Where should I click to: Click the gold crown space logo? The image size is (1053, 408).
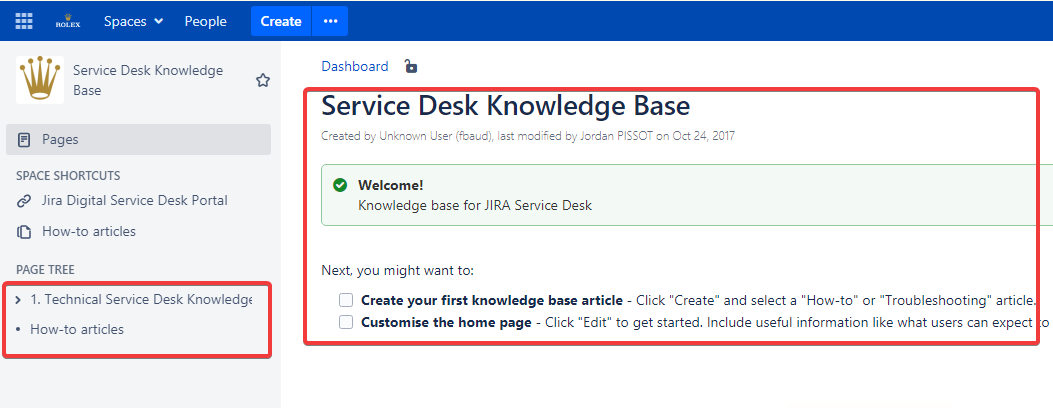[40, 80]
